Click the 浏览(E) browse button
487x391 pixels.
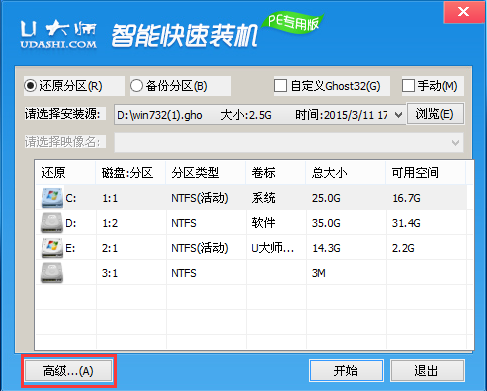tap(435, 114)
